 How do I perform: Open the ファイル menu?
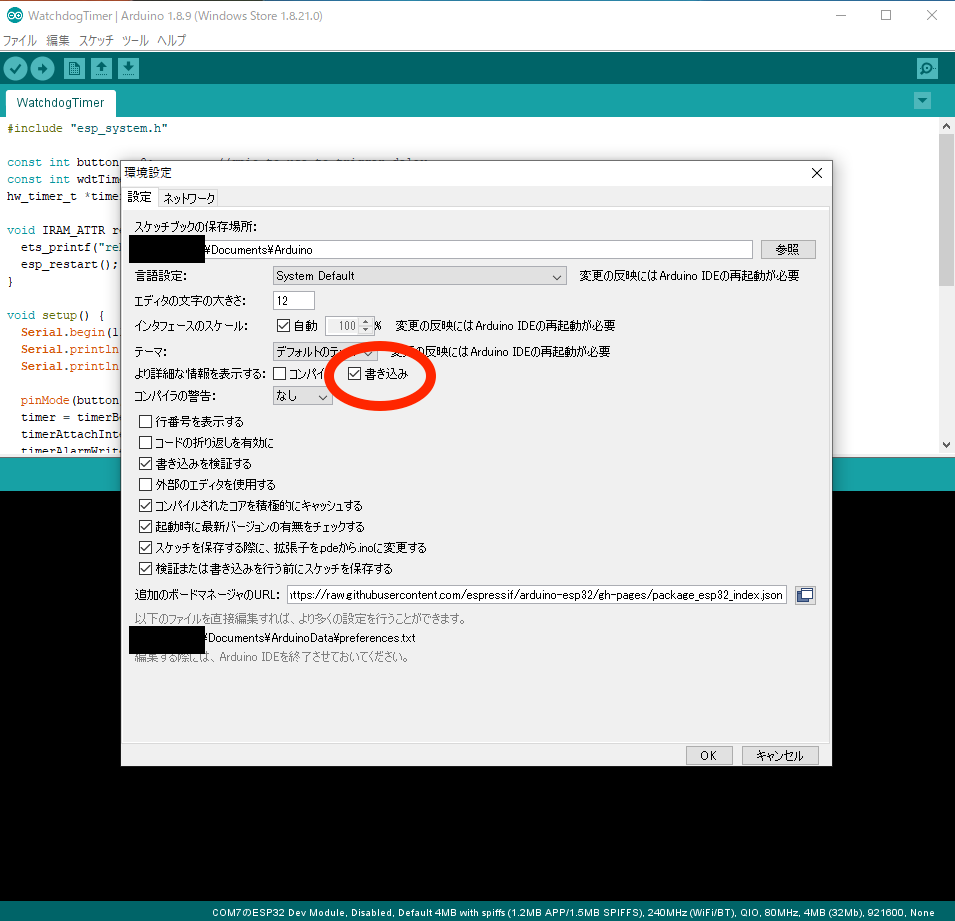pos(20,41)
